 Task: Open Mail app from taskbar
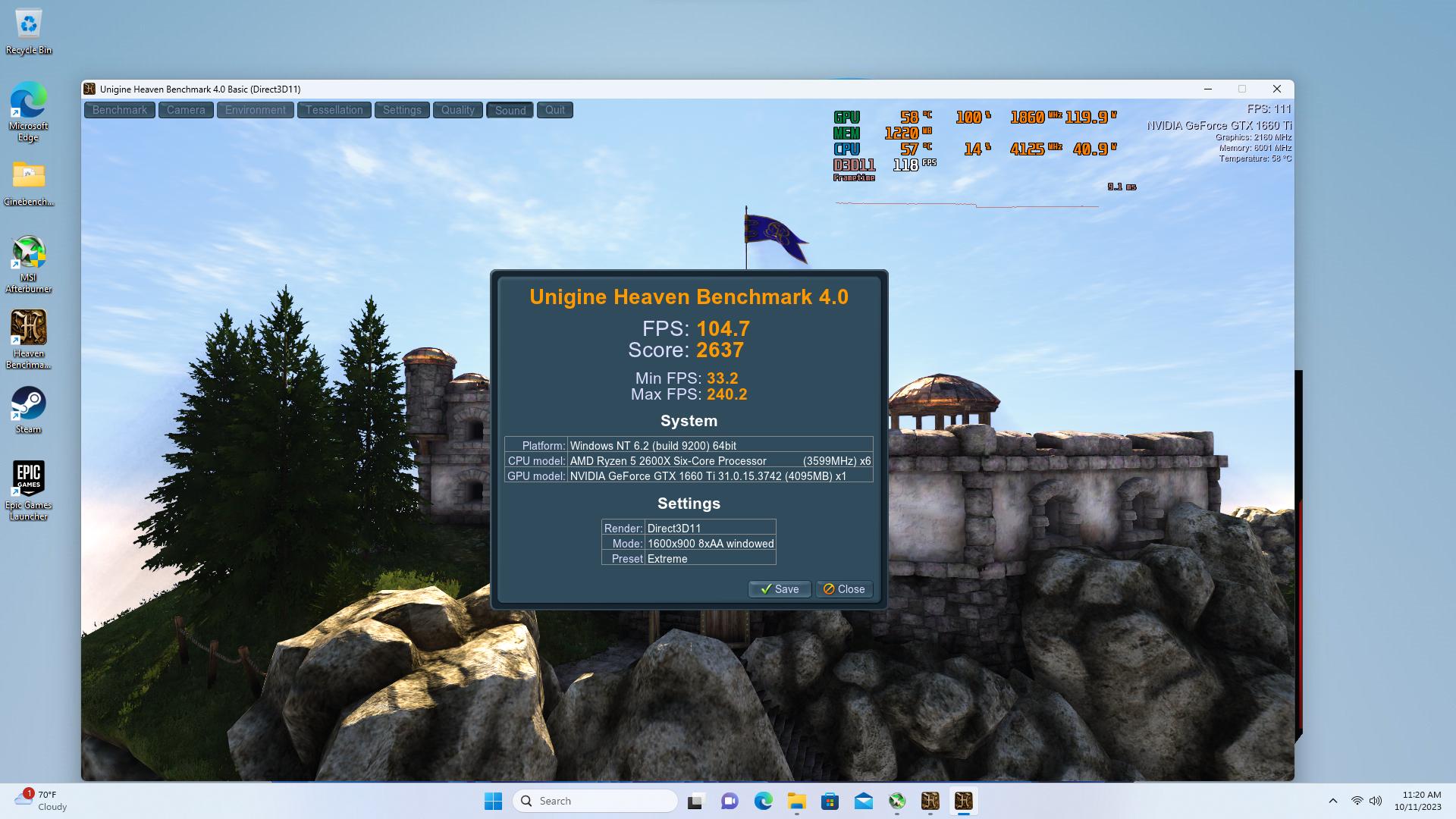(x=863, y=801)
